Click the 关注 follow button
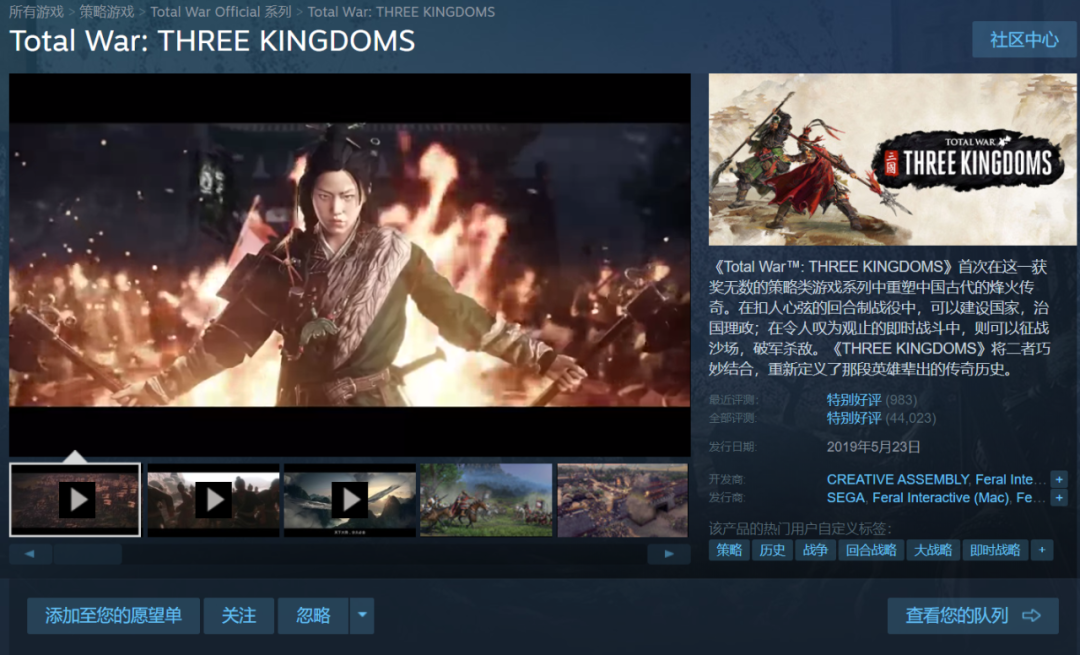The width and height of the screenshot is (1080, 655). tap(239, 615)
